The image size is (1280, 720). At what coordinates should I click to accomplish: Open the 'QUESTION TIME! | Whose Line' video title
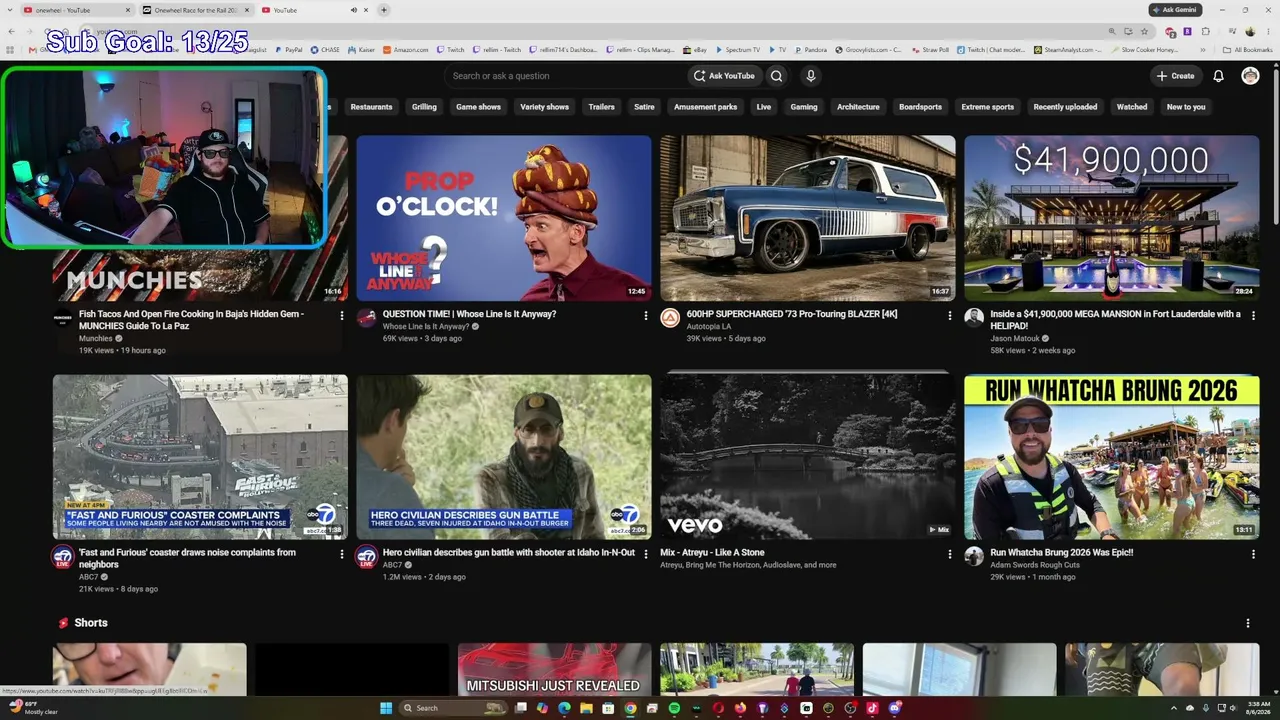click(469, 314)
